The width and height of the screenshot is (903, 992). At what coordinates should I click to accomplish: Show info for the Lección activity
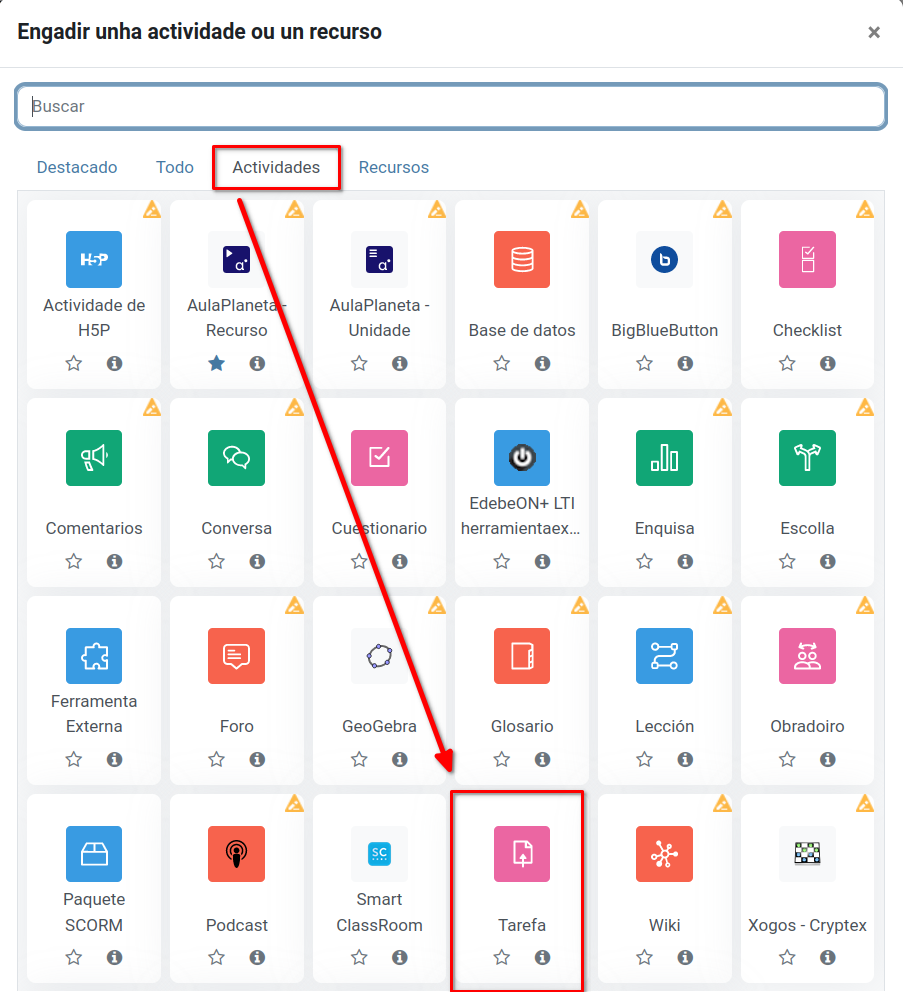685,760
